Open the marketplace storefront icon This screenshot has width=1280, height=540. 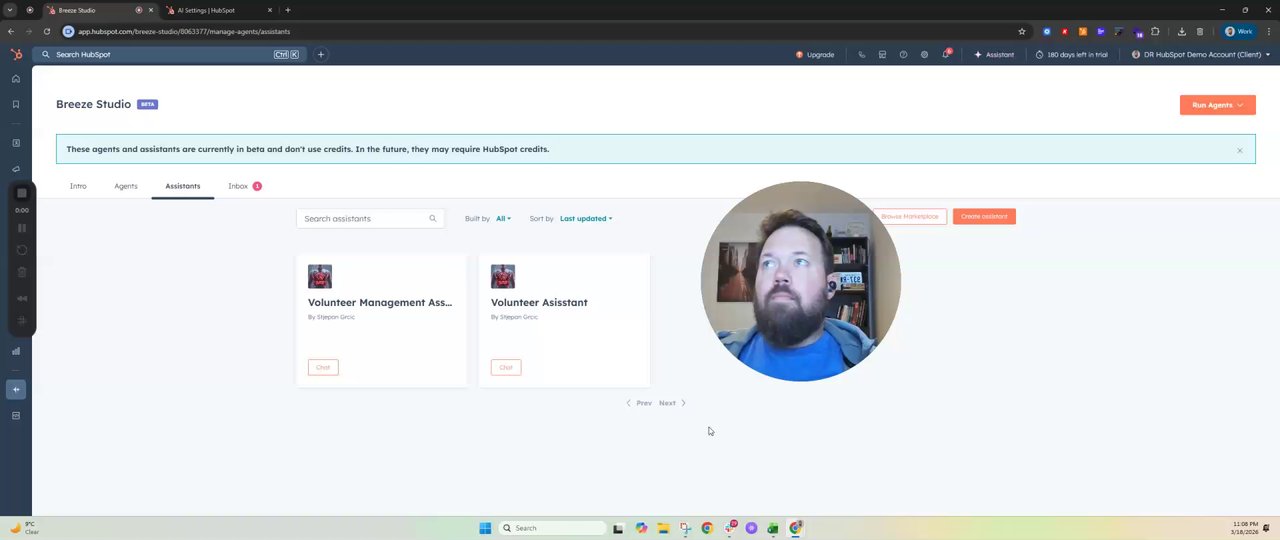[882, 54]
